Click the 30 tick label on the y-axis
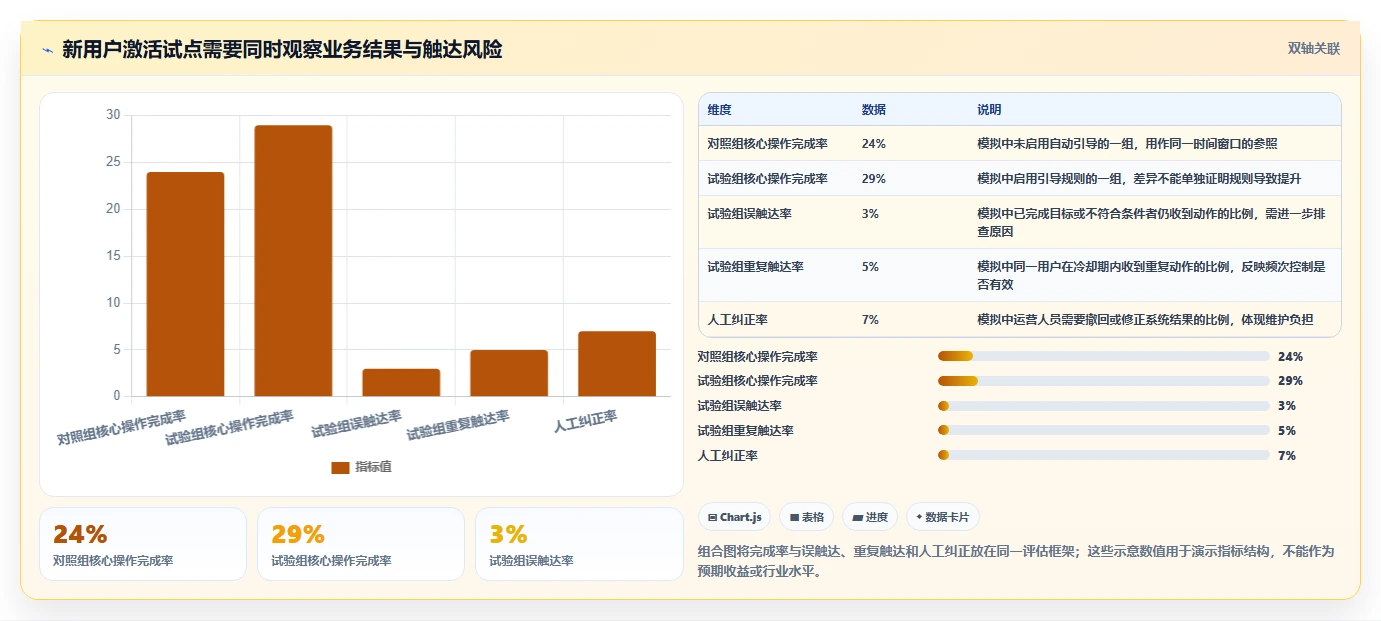Viewport: 1381px width, 621px height. coord(113,115)
